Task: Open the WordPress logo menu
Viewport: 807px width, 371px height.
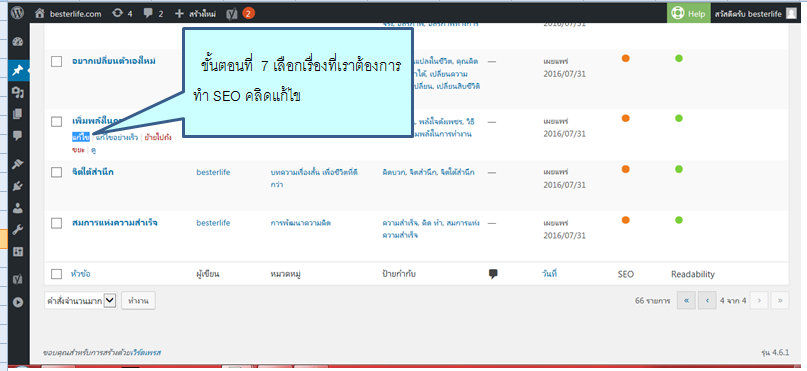Action: pyautogui.click(x=18, y=13)
